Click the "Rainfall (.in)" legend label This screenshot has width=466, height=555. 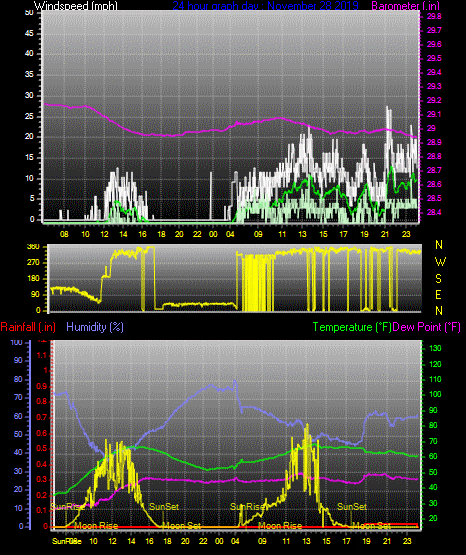pyautogui.click(x=28, y=327)
